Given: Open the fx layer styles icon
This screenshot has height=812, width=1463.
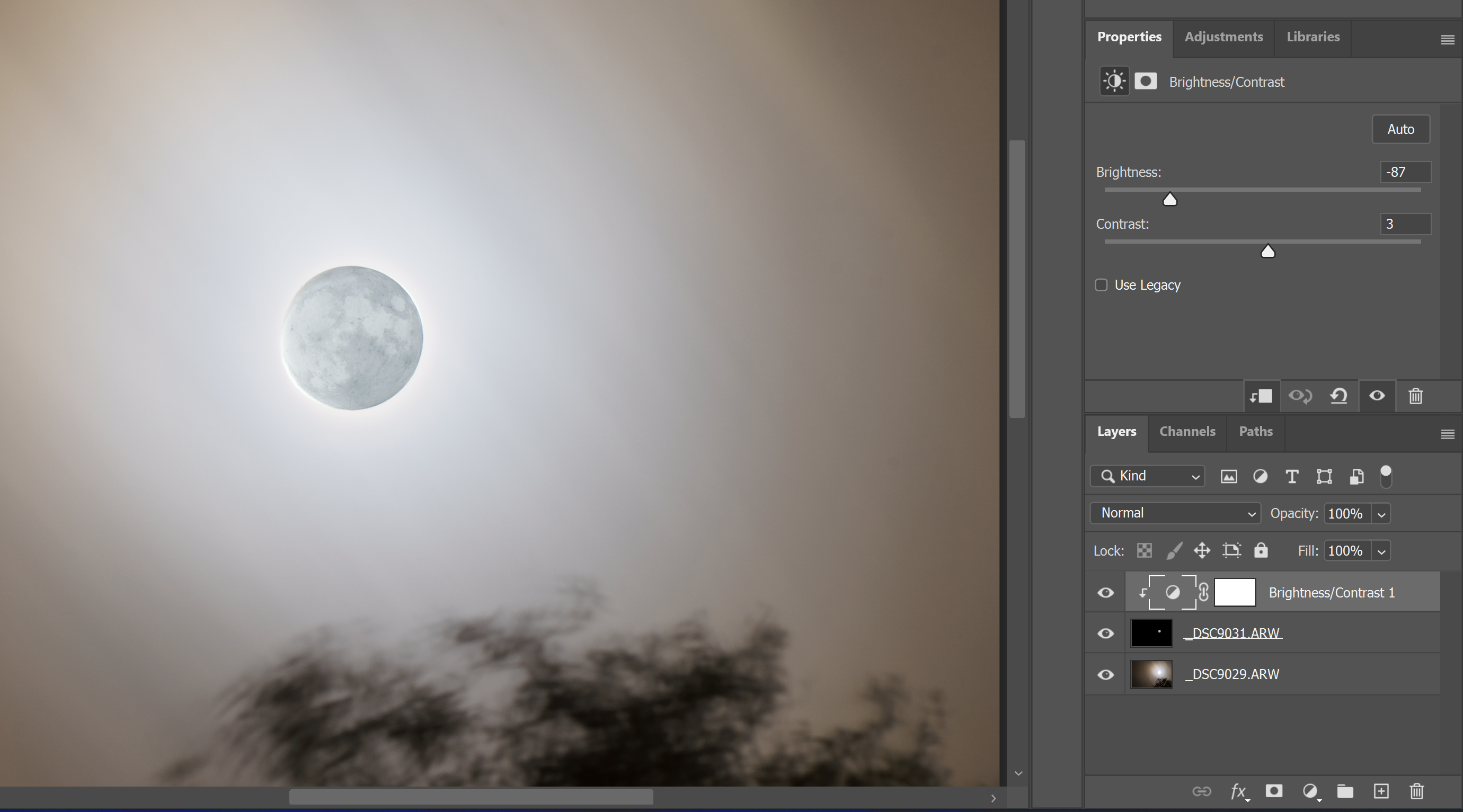Looking at the screenshot, I should point(1238,791).
